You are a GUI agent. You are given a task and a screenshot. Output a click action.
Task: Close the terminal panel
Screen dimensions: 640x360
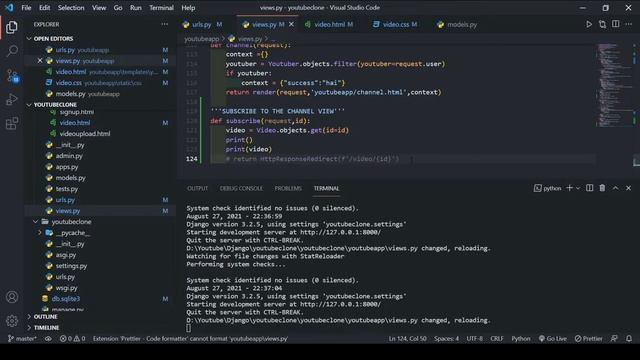tap(629, 188)
